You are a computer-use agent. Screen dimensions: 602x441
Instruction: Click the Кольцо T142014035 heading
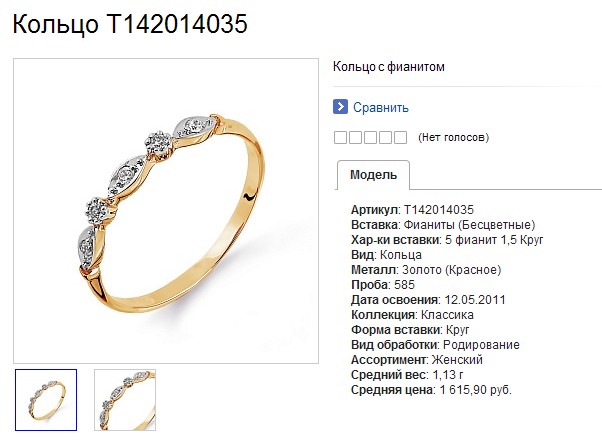coord(130,24)
